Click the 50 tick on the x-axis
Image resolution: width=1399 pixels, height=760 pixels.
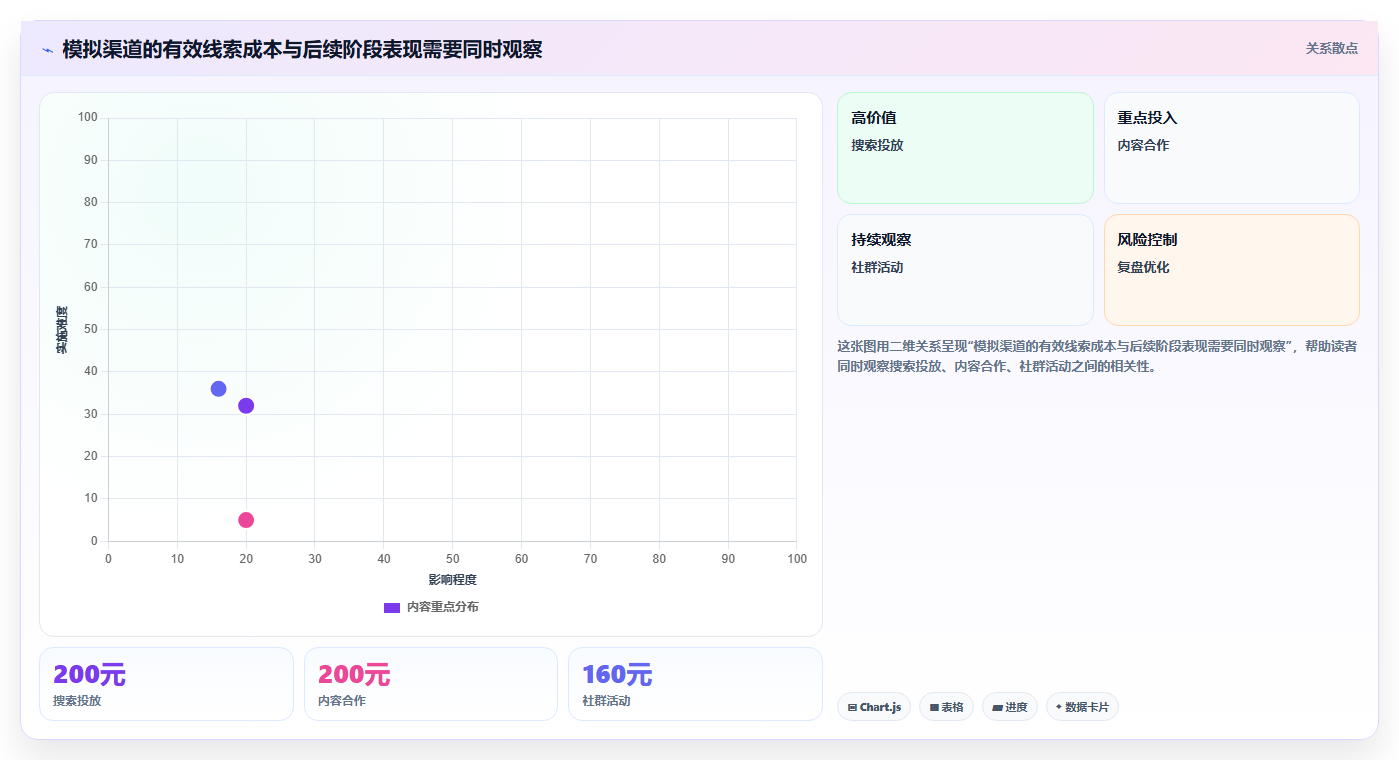coord(452,559)
